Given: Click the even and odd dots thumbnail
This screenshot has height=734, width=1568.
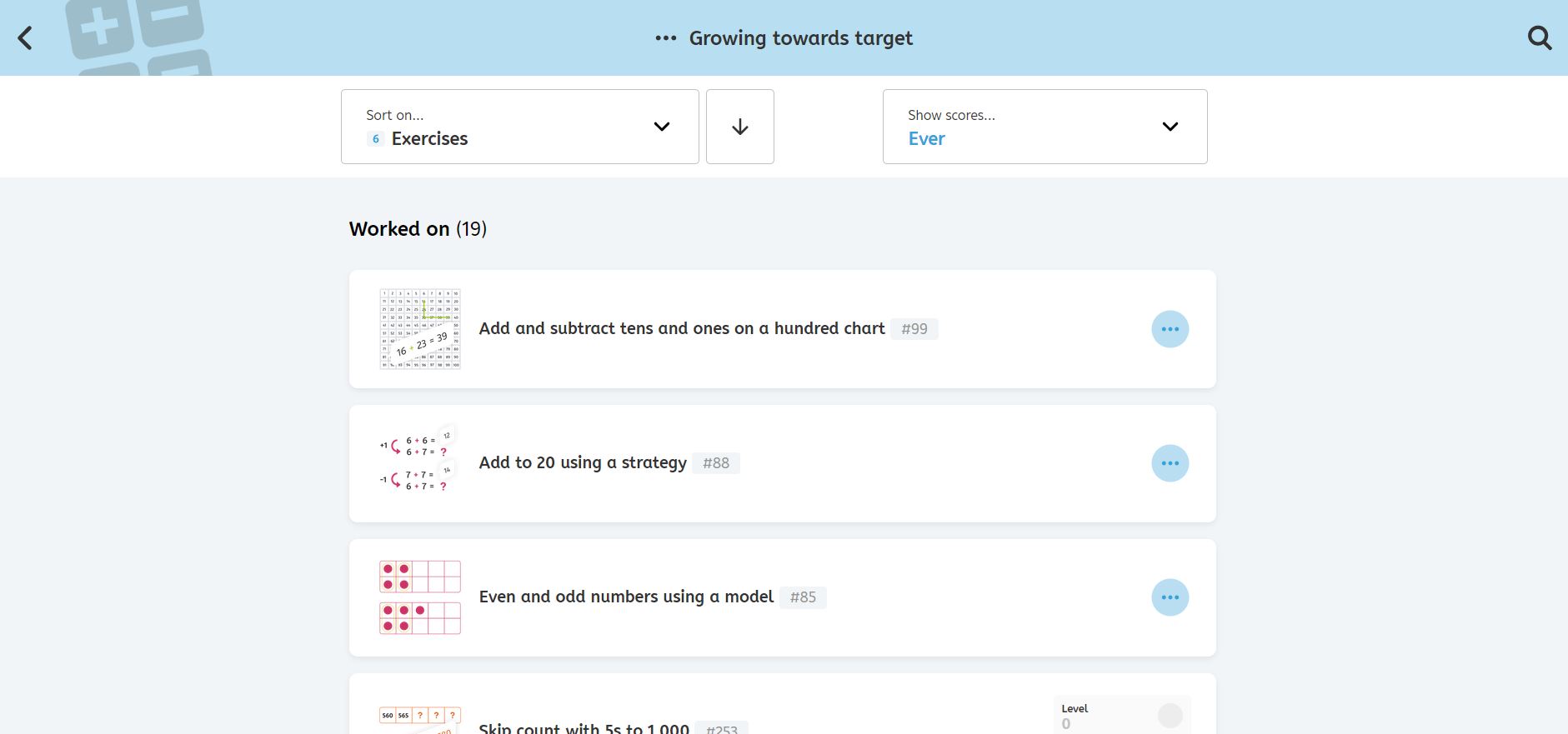Looking at the screenshot, I should coord(420,597).
